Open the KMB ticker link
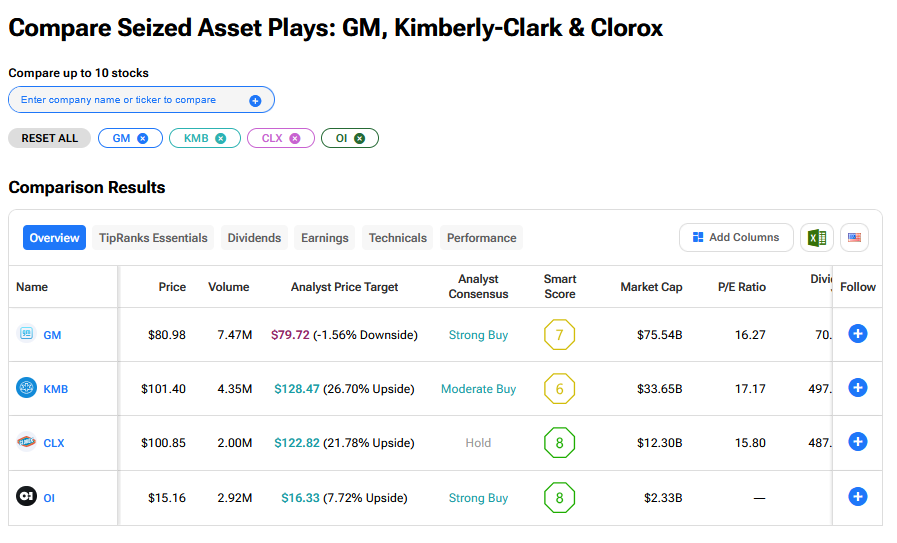897x543 pixels. tap(55, 389)
